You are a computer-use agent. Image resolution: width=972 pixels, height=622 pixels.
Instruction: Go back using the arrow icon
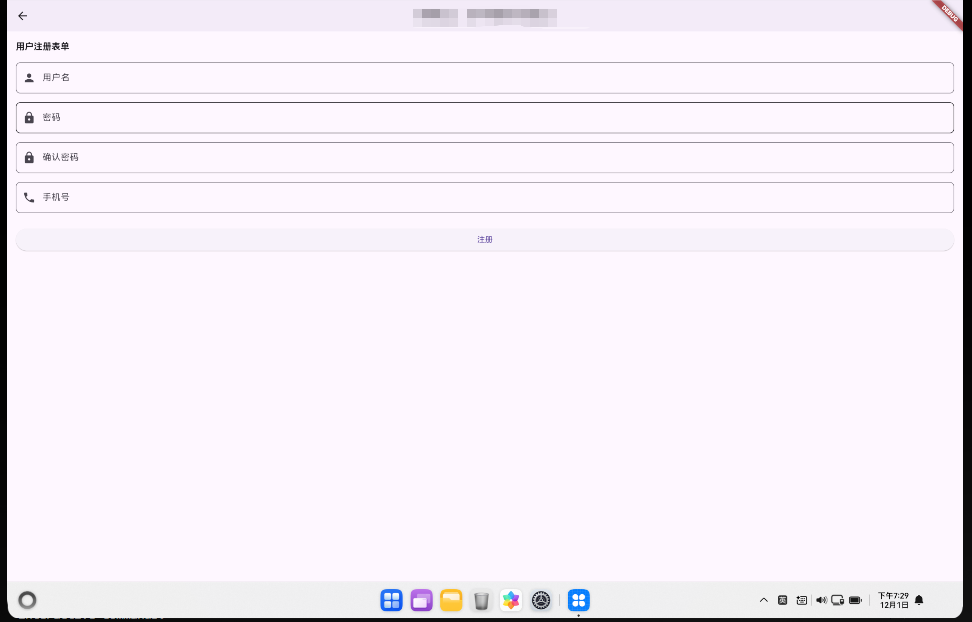(23, 16)
